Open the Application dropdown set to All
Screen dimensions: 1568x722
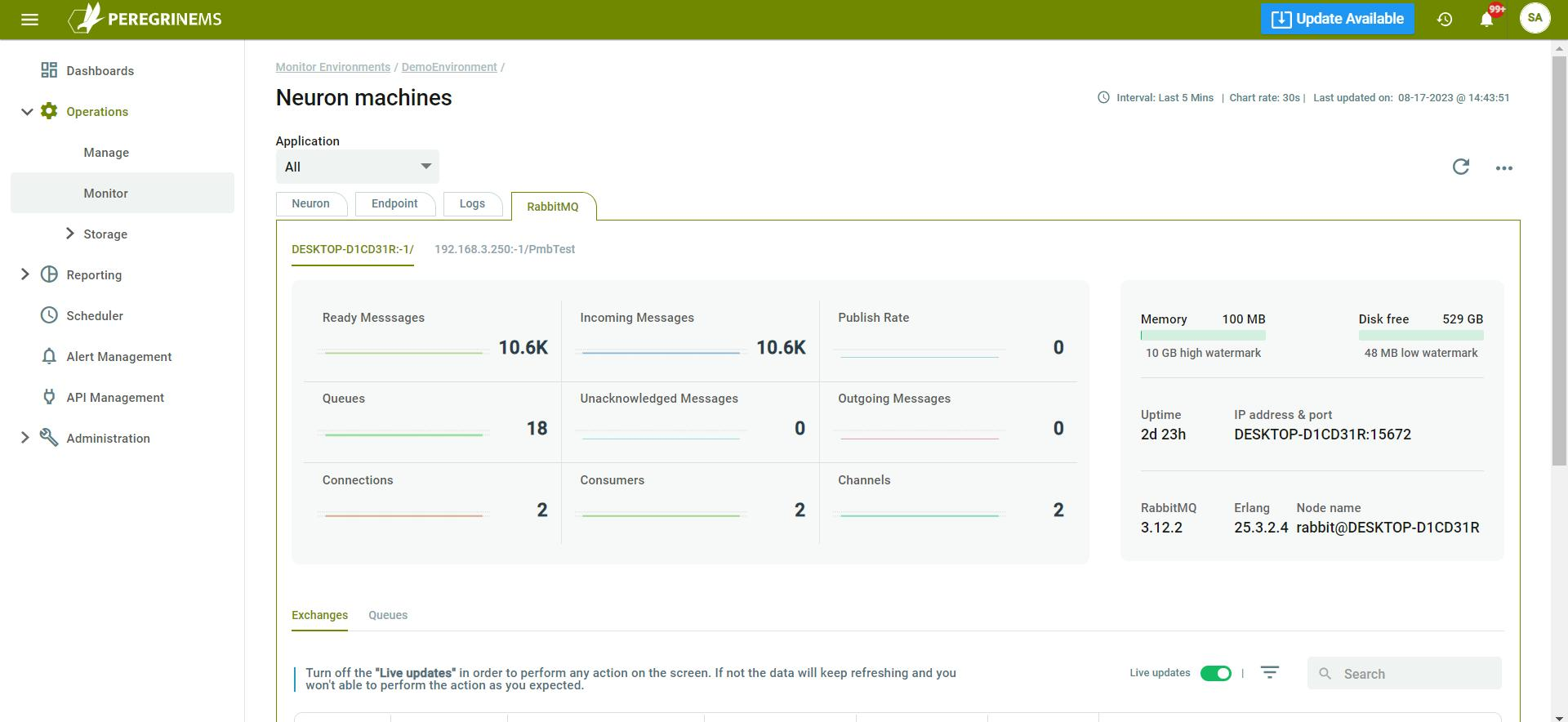[357, 167]
